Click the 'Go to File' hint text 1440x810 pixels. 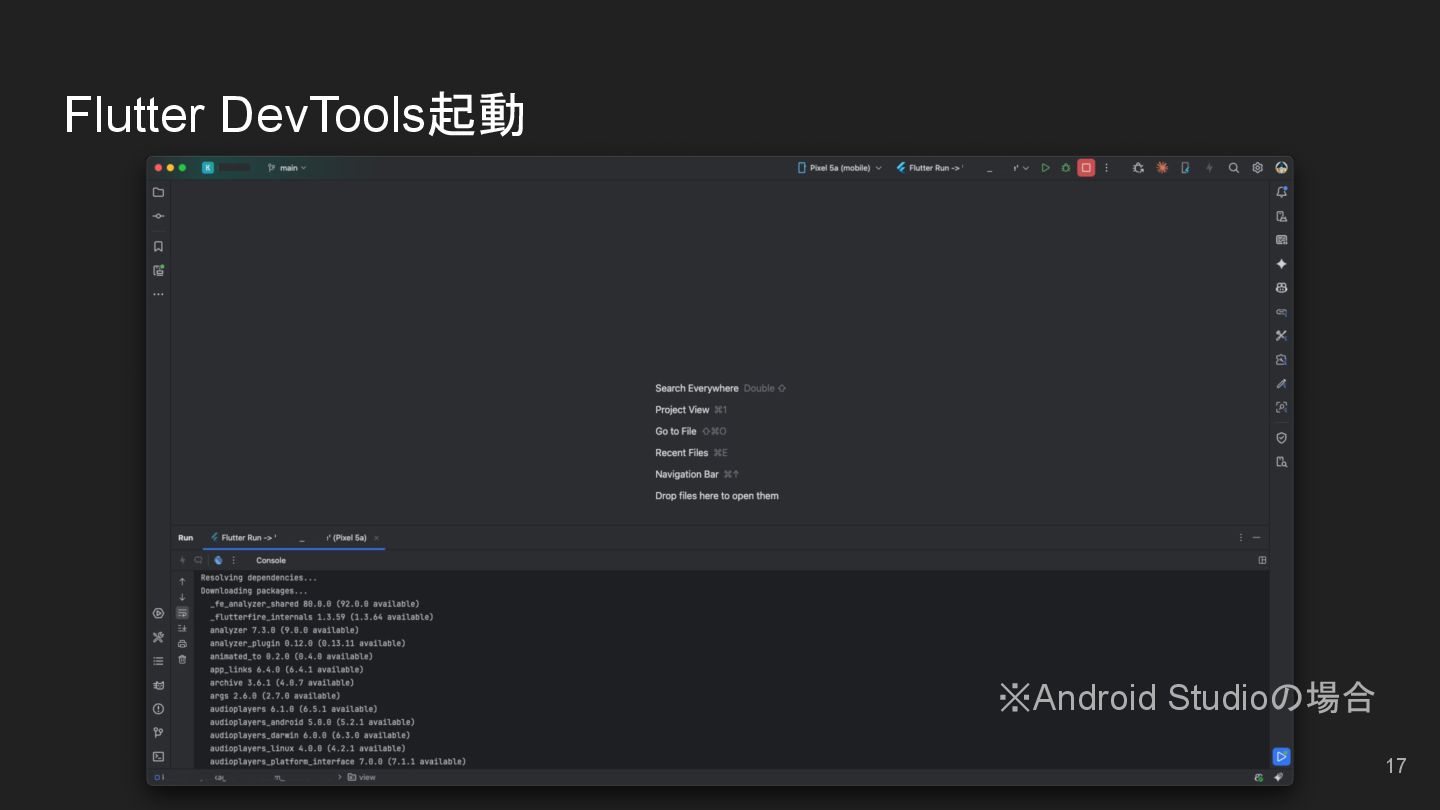tap(676, 431)
